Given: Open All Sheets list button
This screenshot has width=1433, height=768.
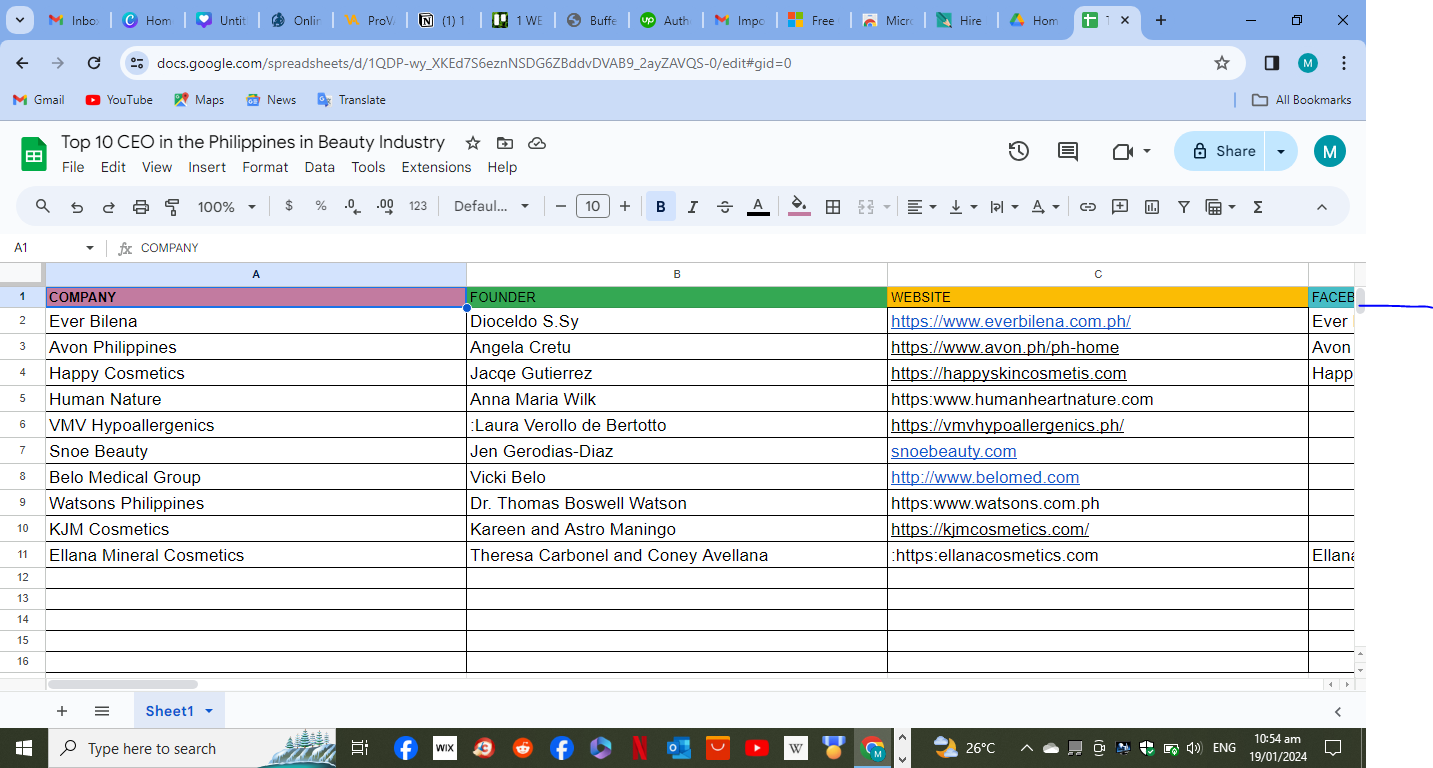Looking at the screenshot, I should pos(102,711).
